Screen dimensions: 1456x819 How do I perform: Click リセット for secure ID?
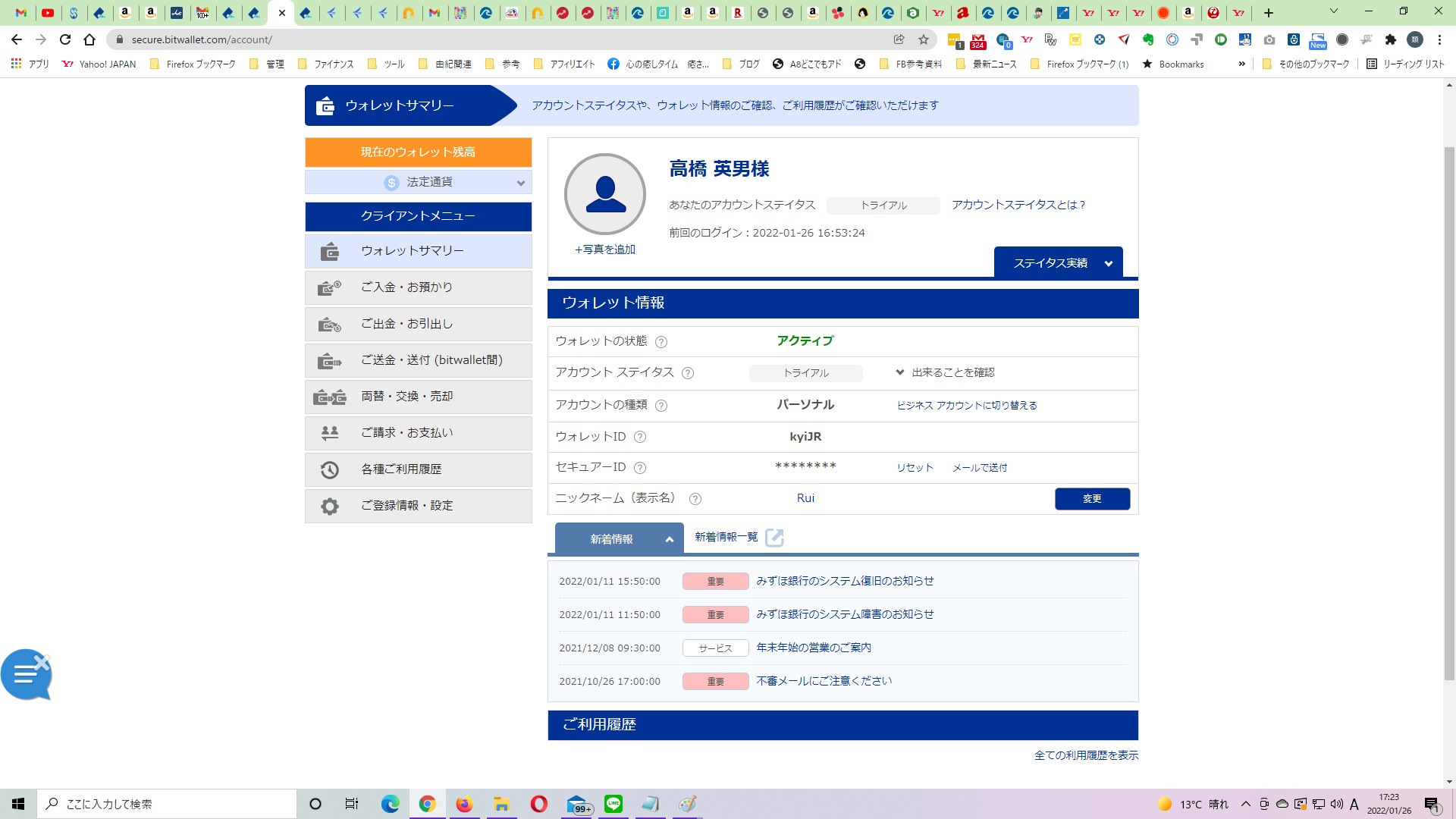pyautogui.click(x=915, y=468)
